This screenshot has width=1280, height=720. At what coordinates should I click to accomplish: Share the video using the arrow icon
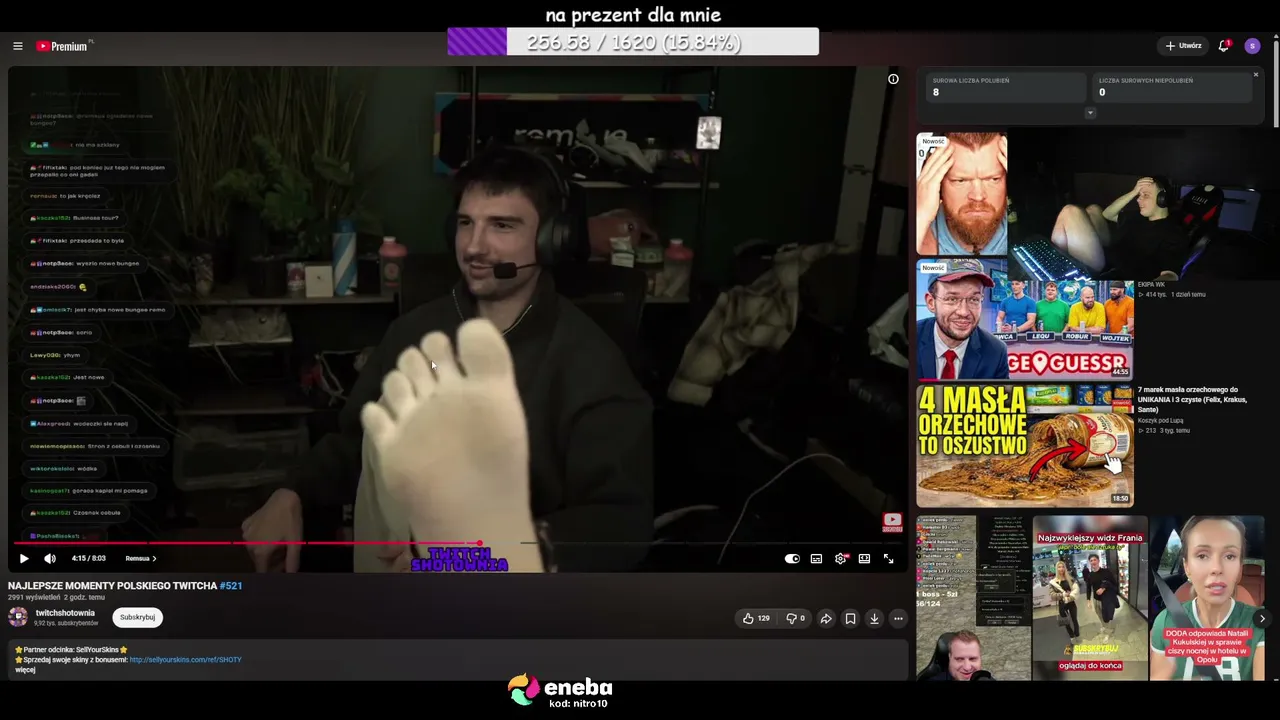coord(826,619)
